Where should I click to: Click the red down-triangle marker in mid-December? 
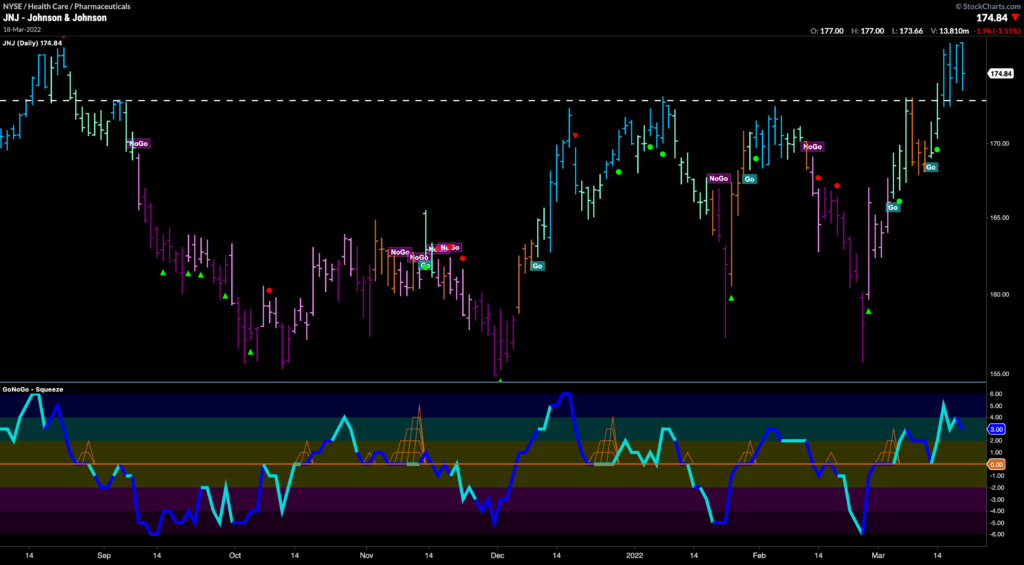(x=575, y=135)
